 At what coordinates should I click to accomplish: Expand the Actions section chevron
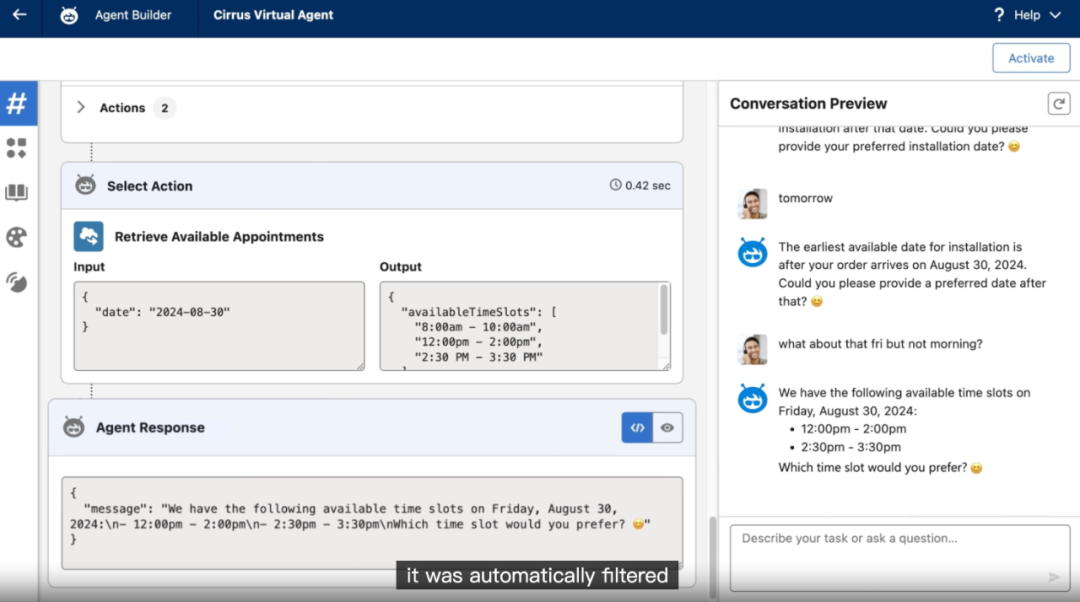click(81, 107)
